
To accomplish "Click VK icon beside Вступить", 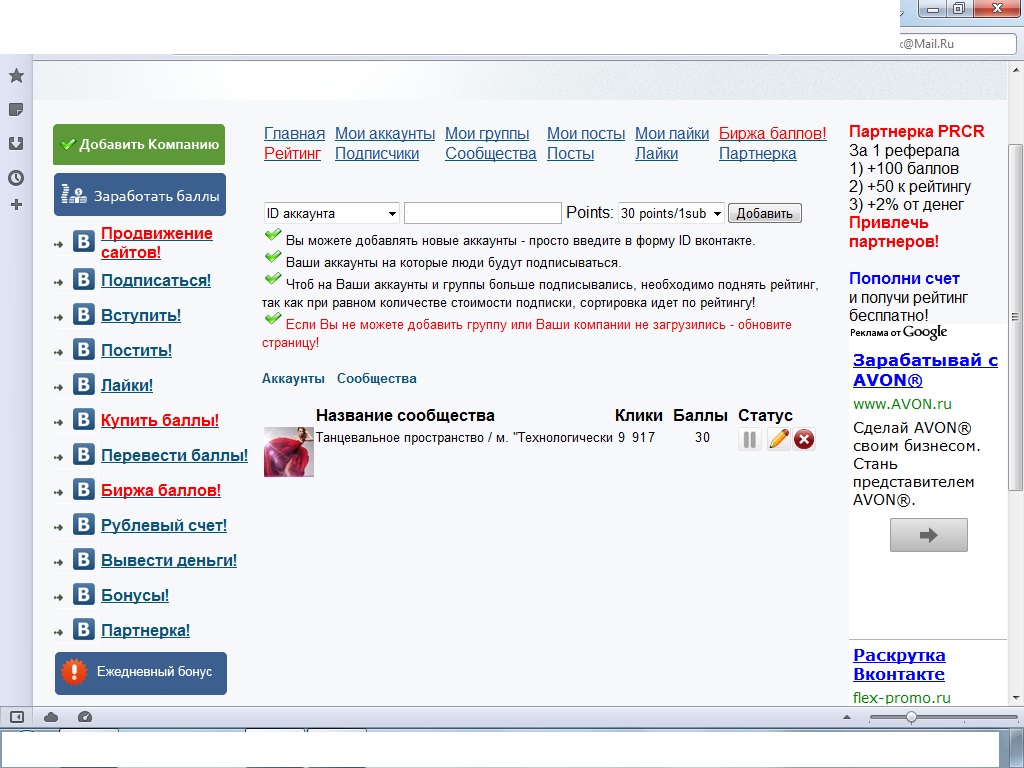I will tap(83, 315).
